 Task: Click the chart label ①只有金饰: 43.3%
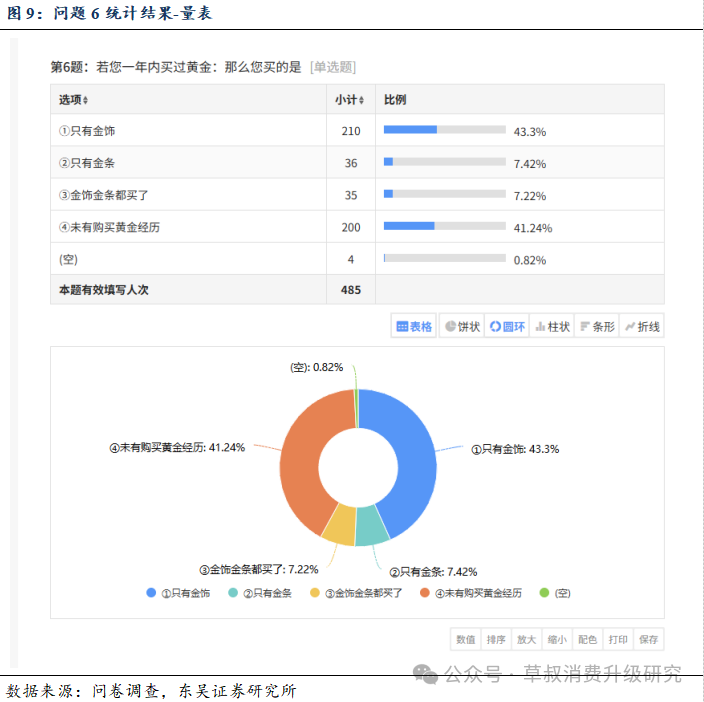pyautogui.click(x=515, y=449)
